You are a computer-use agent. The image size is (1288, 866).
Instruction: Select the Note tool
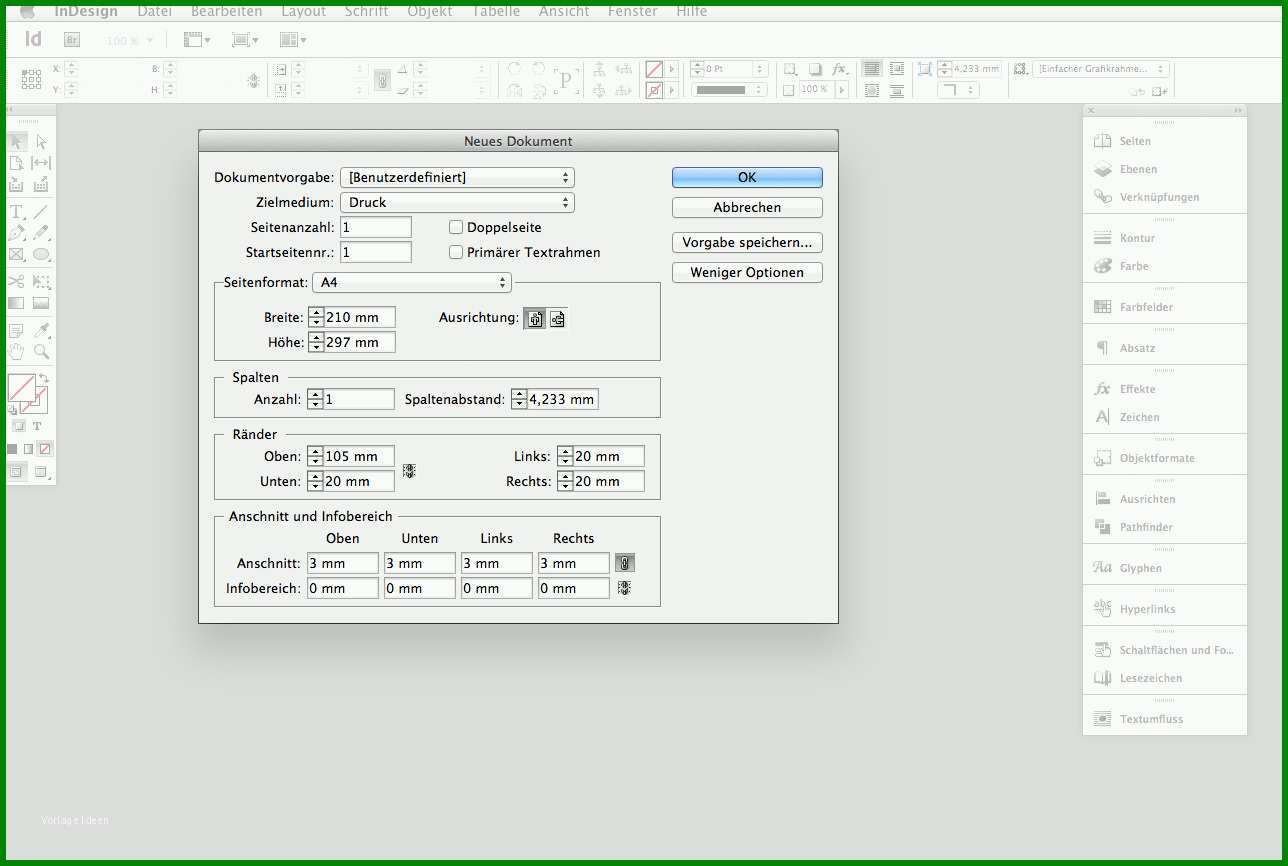click(x=17, y=331)
